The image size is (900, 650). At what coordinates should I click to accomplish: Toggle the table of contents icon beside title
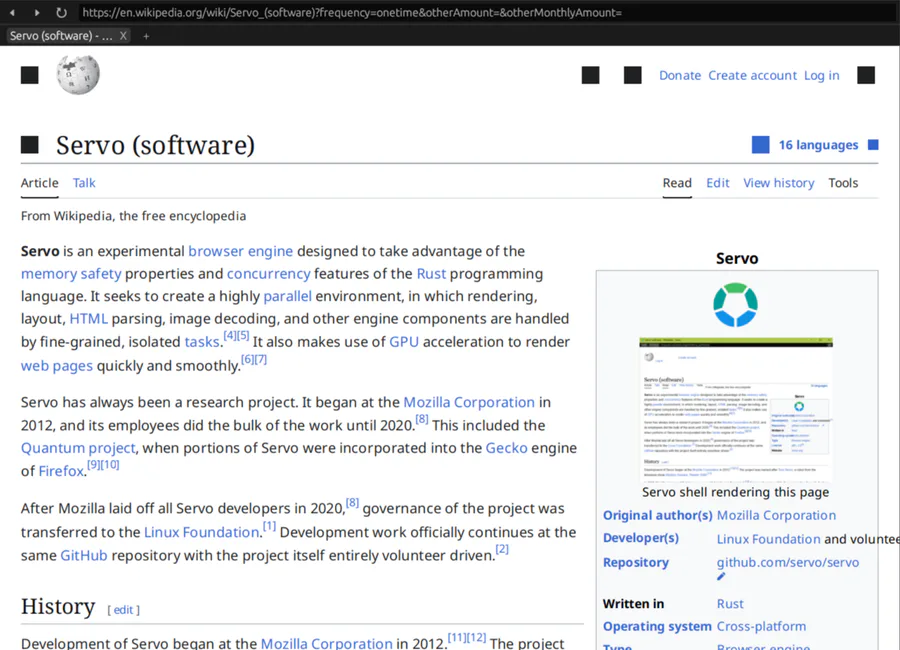(x=30, y=145)
